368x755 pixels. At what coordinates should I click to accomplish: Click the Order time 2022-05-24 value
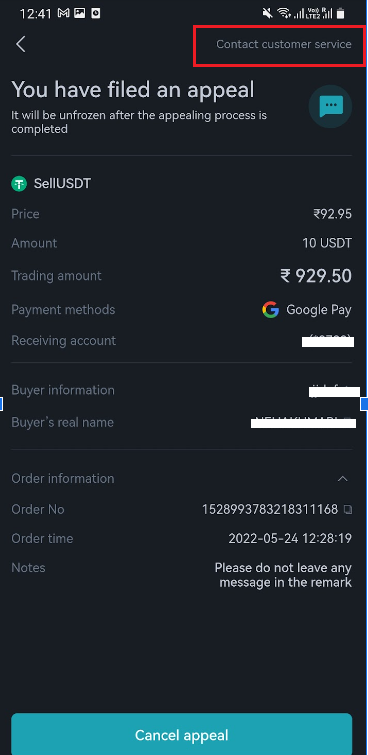click(x=290, y=538)
